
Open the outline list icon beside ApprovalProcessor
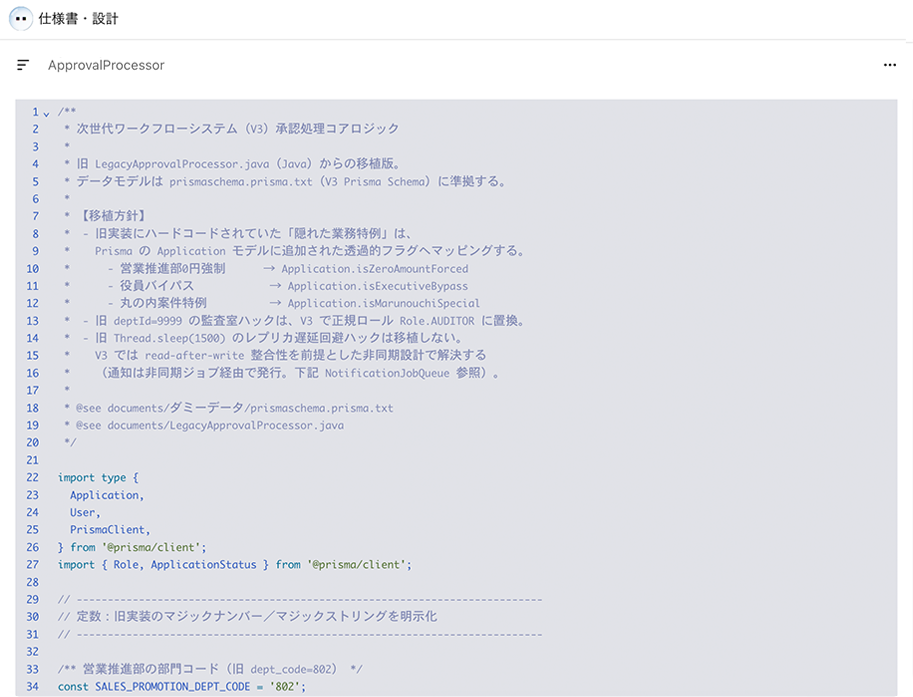click(x=23, y=65)
